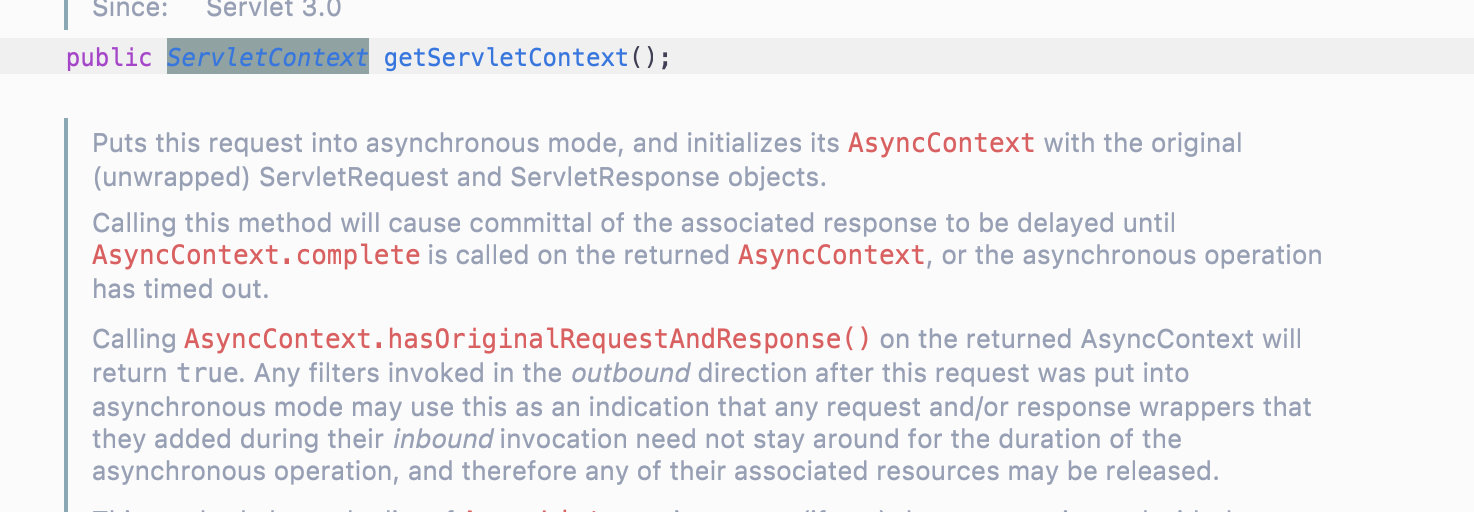The height and width of the screenshot is (512, 1474).
Task: Click the Servlet 3.0 version text
Action: 273,10
